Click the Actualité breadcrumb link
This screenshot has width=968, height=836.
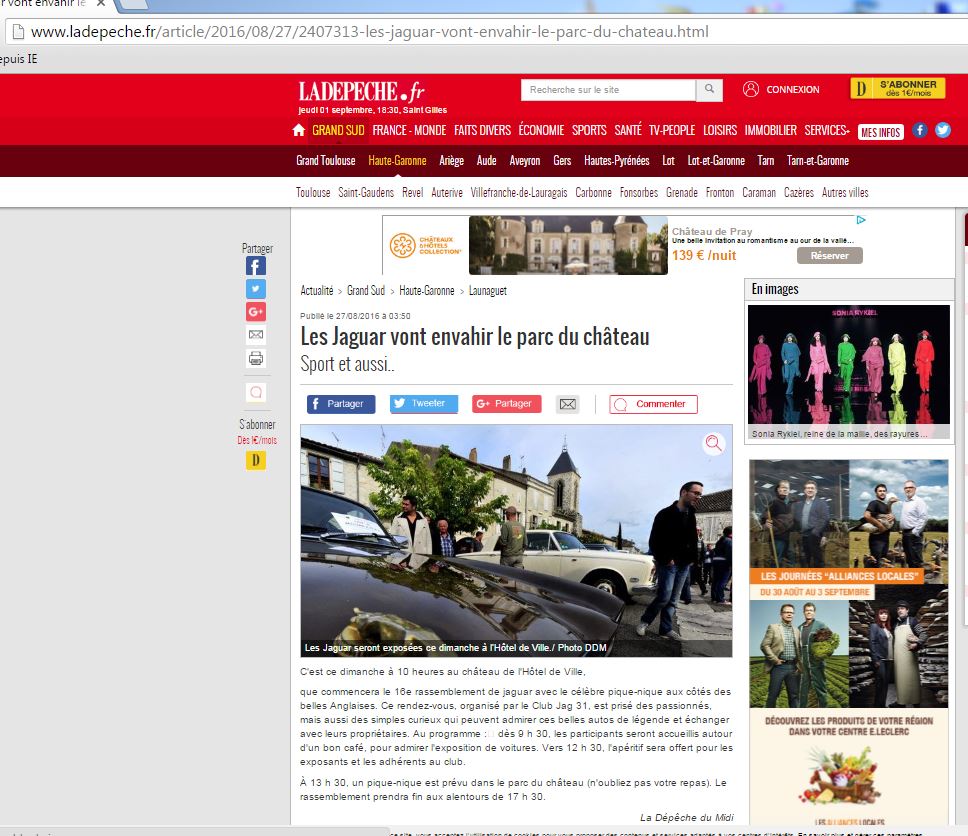(317, 291)
